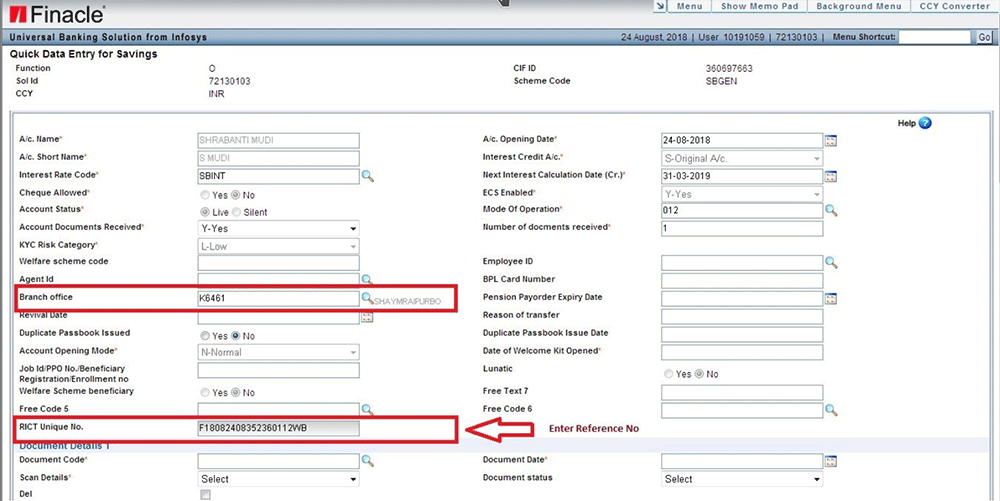Open calendar for Next Interest Calculation Date

[830, 176]
